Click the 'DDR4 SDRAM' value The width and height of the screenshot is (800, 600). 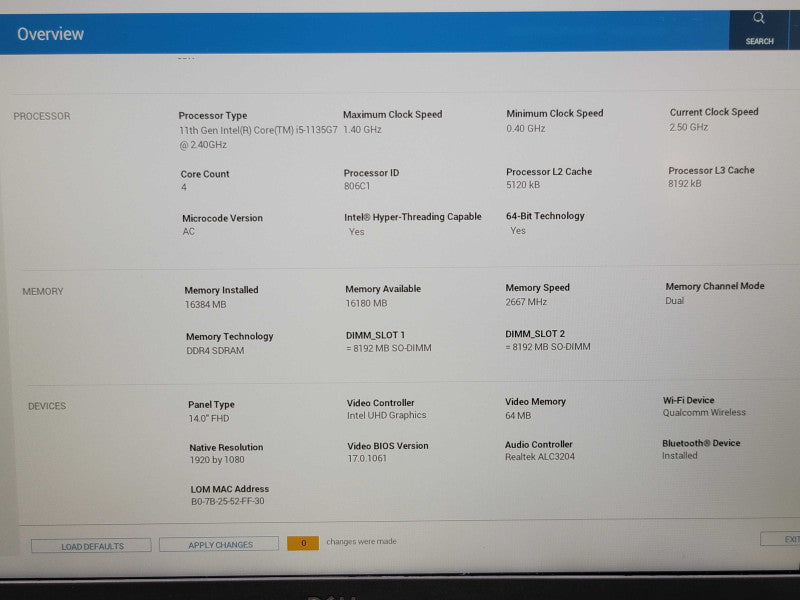(x=215, y=351)
